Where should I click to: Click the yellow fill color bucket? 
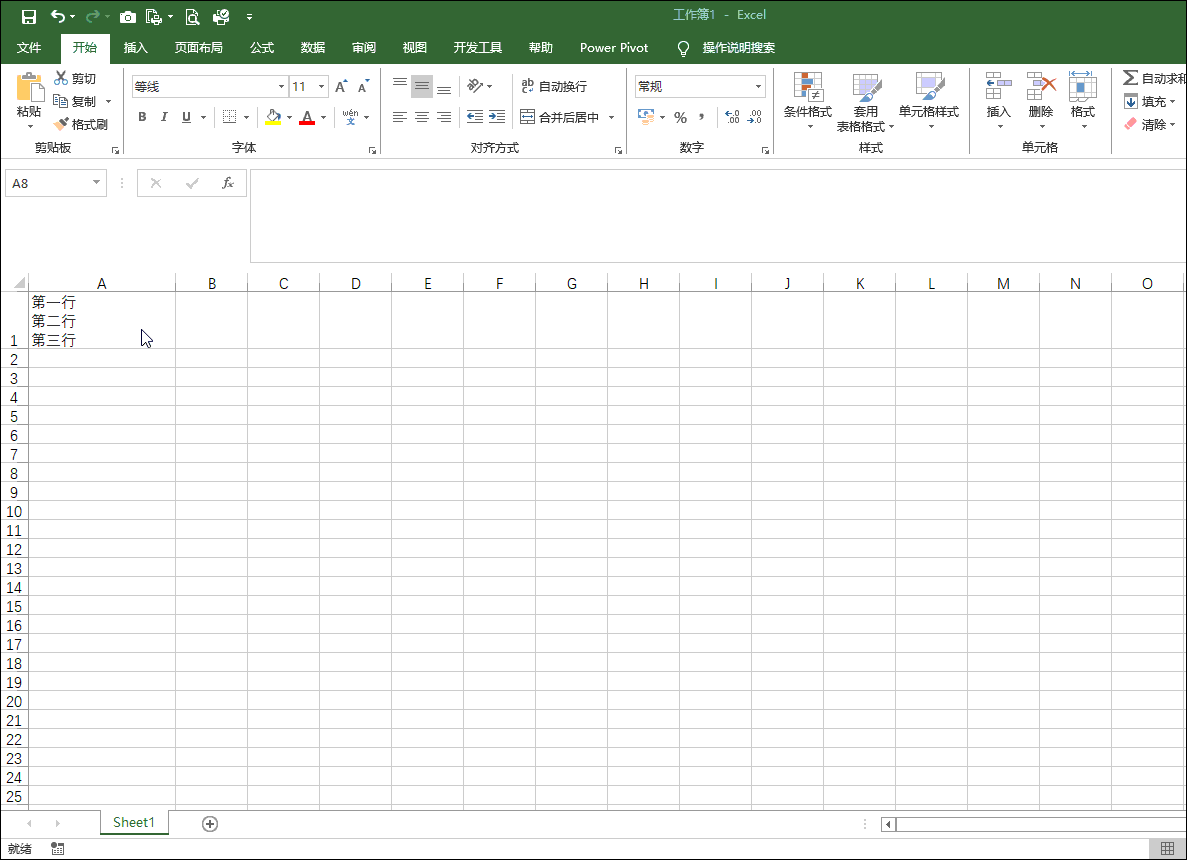pos(273,117)
